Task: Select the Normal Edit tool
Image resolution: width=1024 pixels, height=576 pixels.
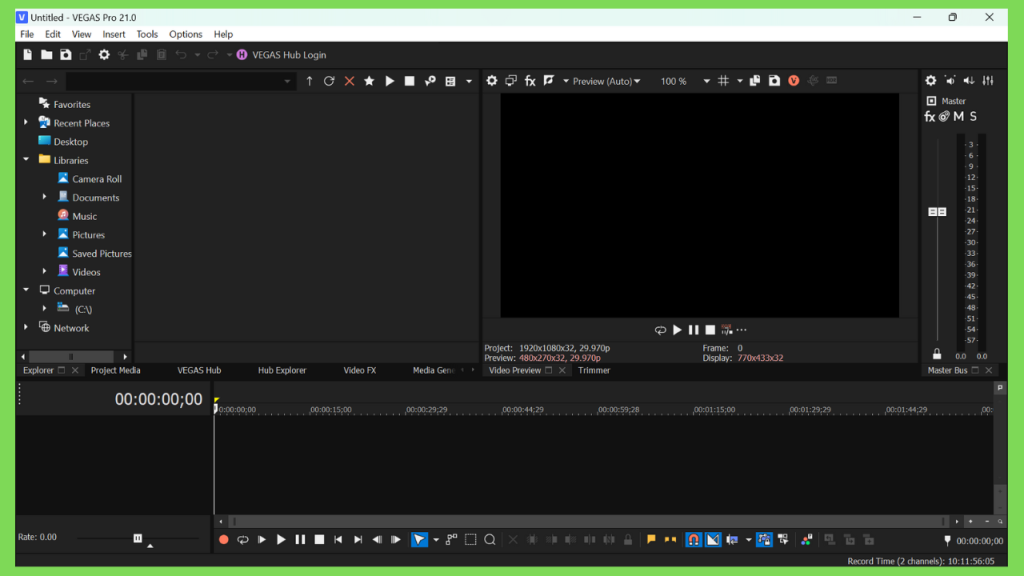Action: point(419,539)
